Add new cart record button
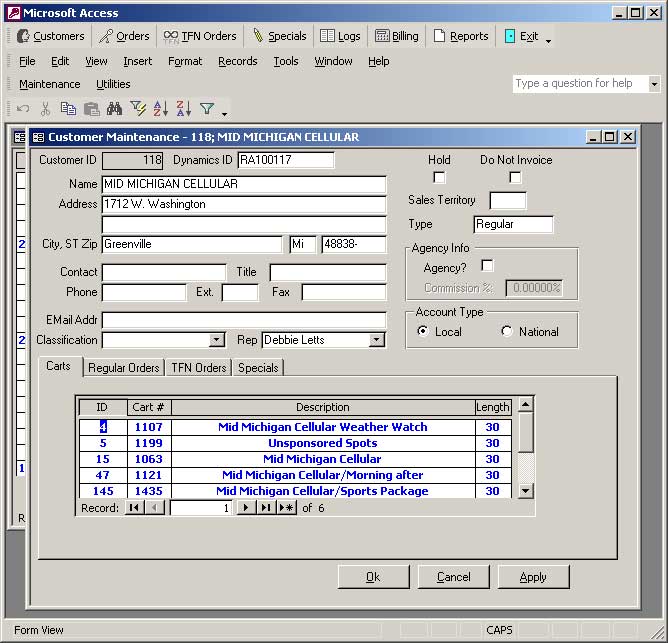 [287, 507]
